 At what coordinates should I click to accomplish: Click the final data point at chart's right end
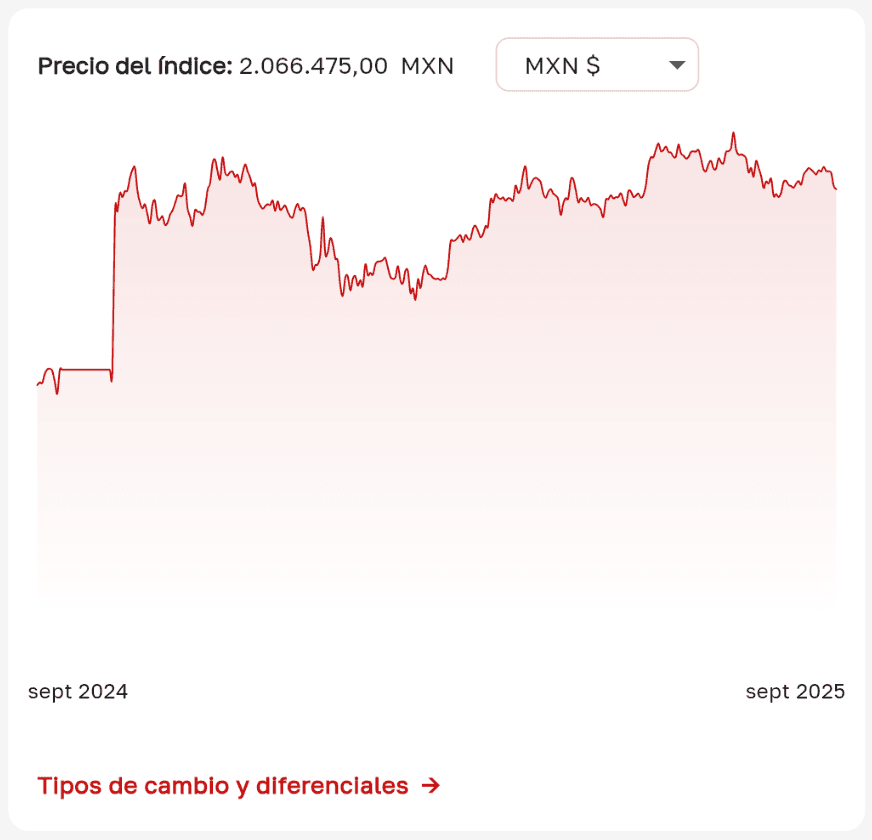tap(835, 188)
